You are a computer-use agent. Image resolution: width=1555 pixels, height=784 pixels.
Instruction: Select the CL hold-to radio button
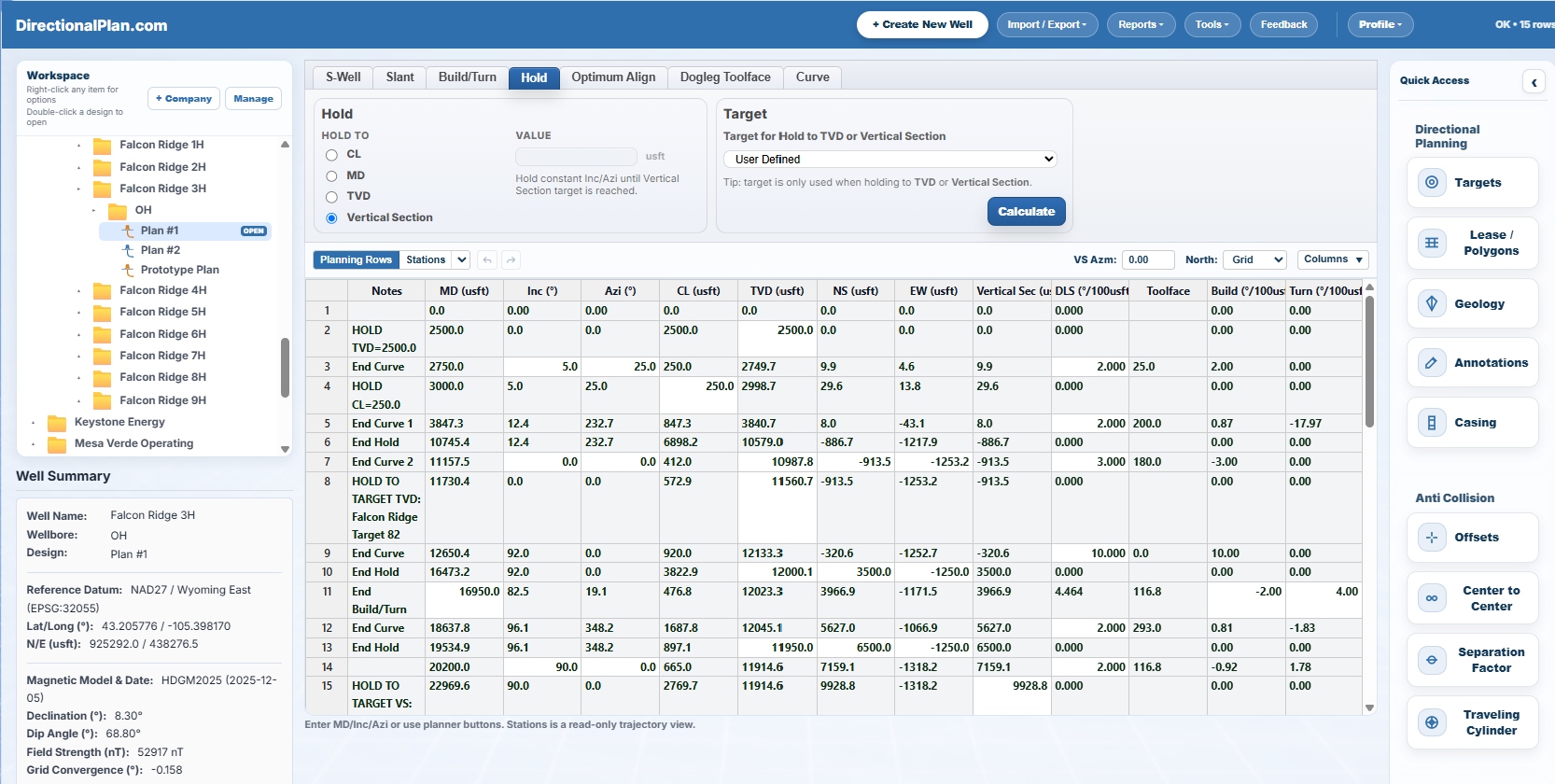pos(331,155)
